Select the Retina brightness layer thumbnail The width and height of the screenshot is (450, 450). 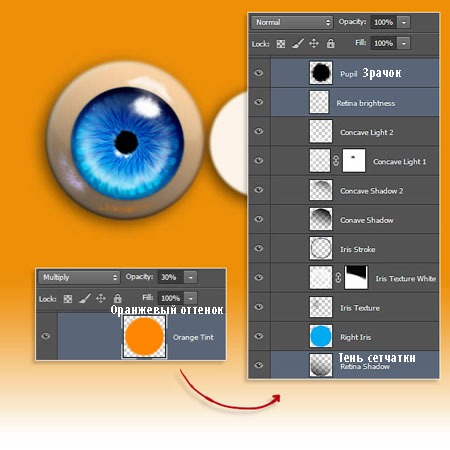(x=319, y=102)
